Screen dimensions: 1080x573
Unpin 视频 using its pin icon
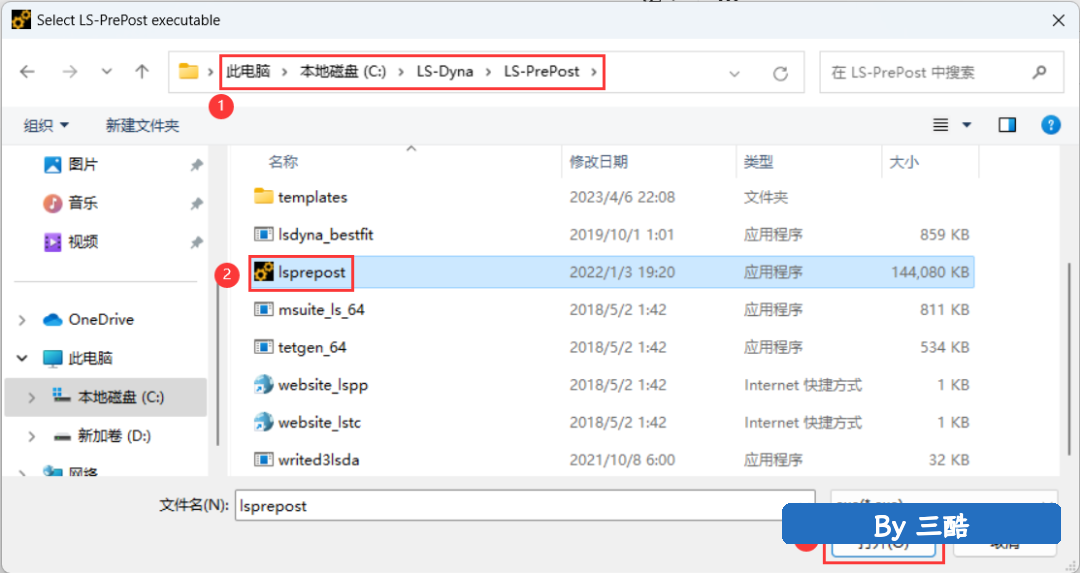[x=197, y=242]
